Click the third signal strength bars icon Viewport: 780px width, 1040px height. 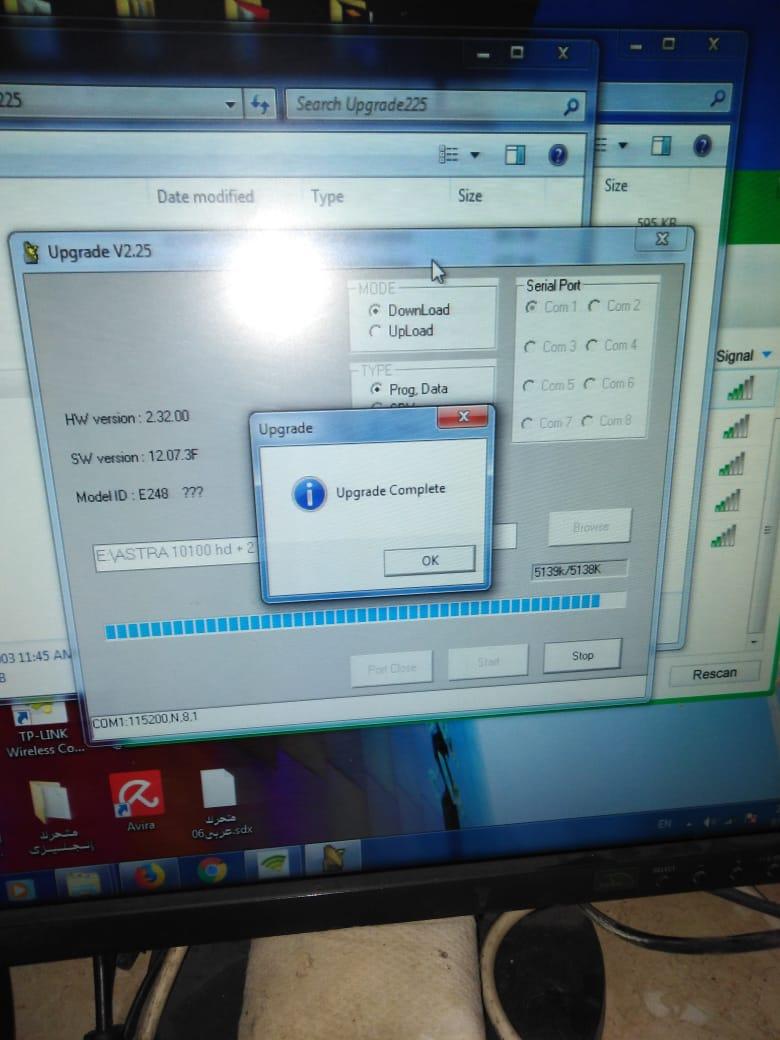(732, 464)
